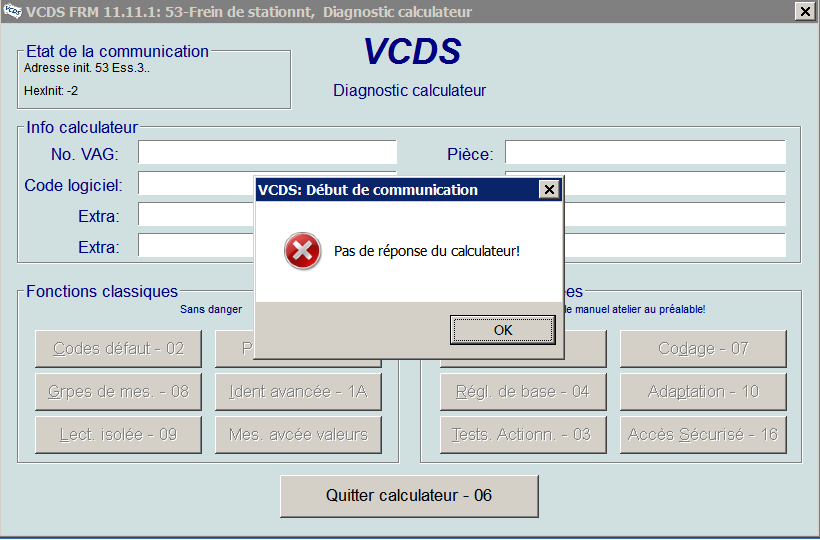Close the main VCDS diagnostic window

[804, 12]
